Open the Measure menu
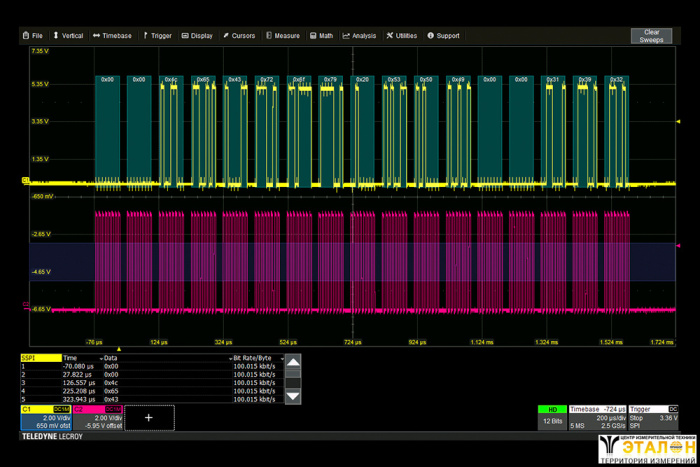700x467 pixels. 282,35
